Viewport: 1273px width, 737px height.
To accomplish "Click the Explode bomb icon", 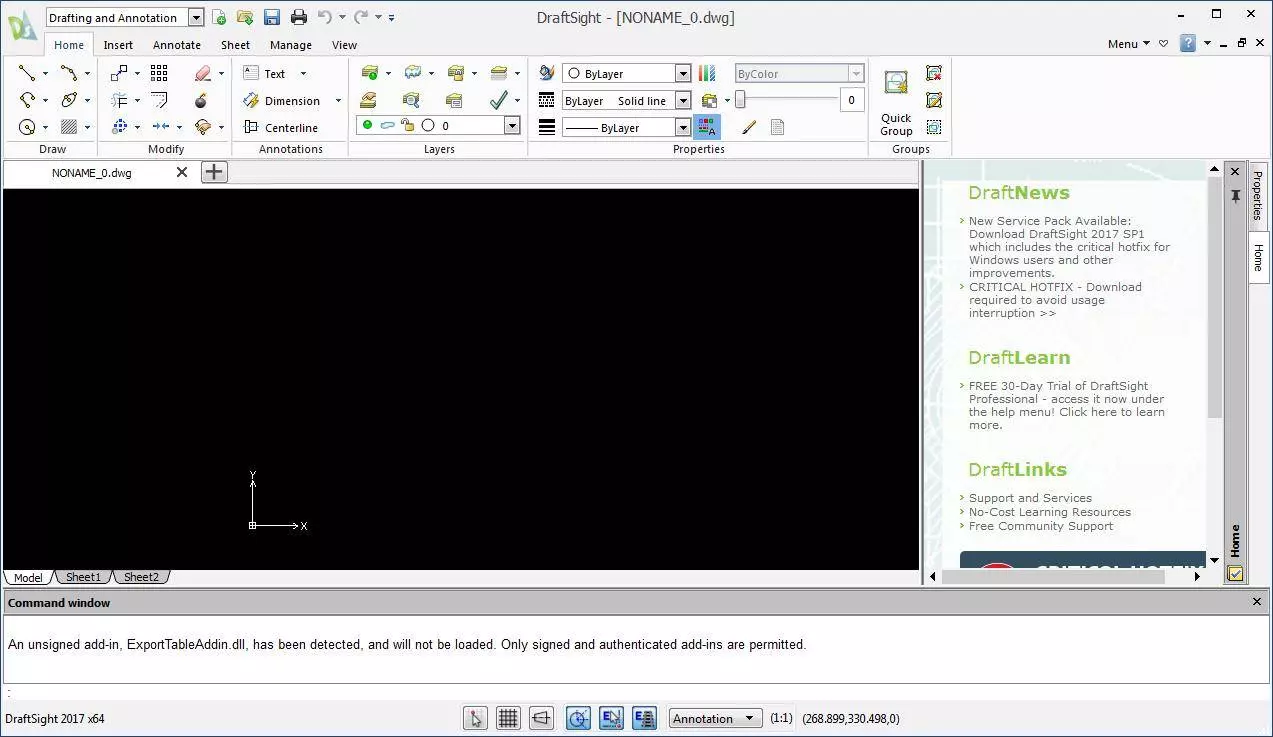I will click(x=201, y=100).
